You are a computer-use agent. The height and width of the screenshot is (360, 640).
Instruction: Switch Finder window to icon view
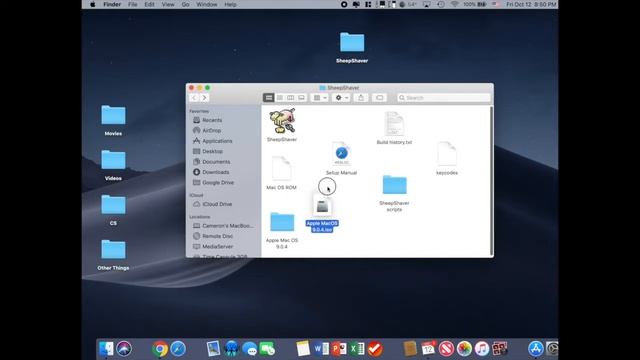269,98
